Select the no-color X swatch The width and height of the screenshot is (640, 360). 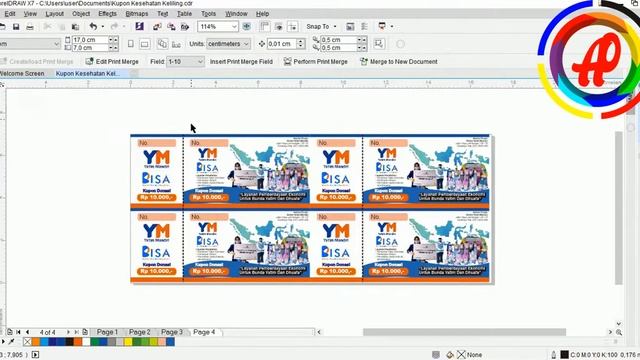(27, 342)
